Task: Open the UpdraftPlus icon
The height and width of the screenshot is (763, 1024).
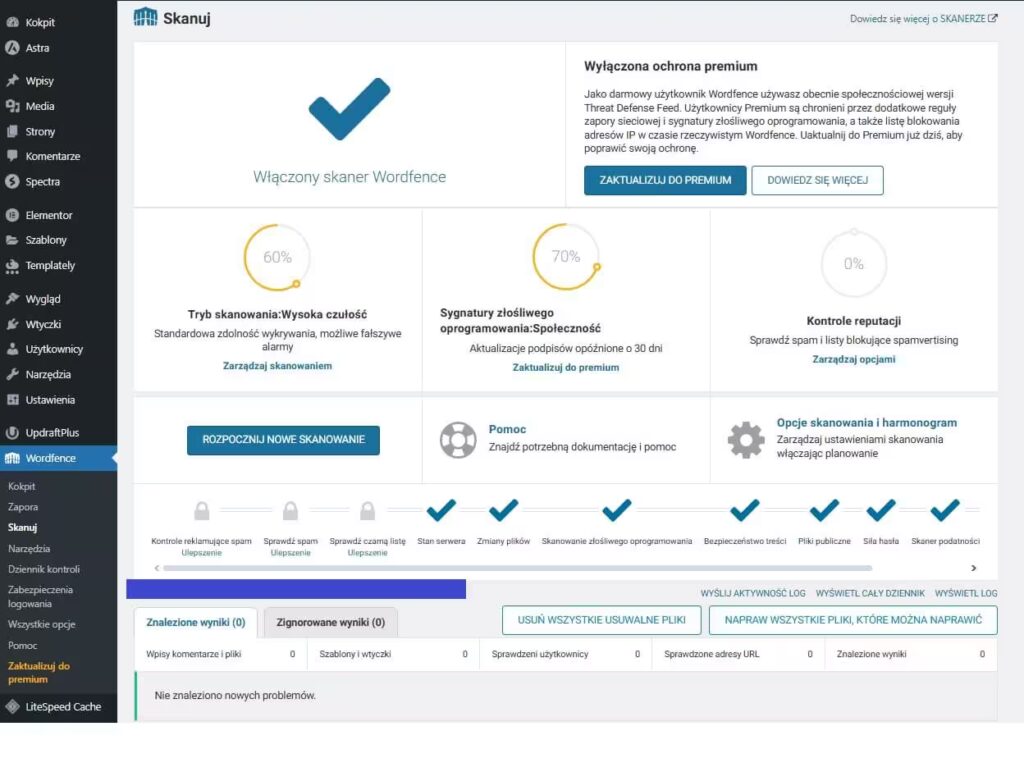Action: [12, 432]
